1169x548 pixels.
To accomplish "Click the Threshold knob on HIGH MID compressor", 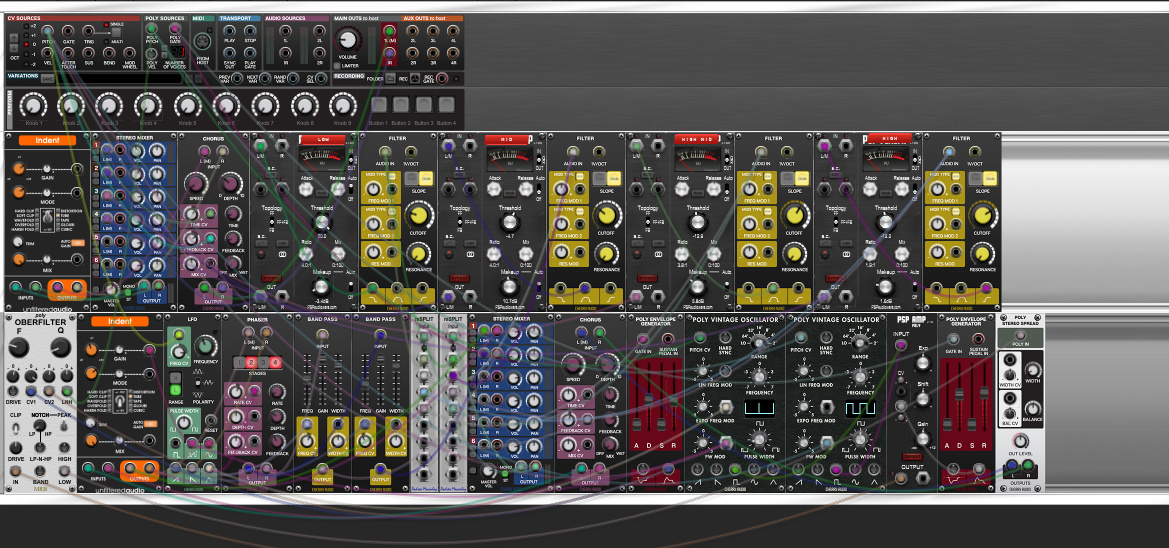I will coord(698,222).
